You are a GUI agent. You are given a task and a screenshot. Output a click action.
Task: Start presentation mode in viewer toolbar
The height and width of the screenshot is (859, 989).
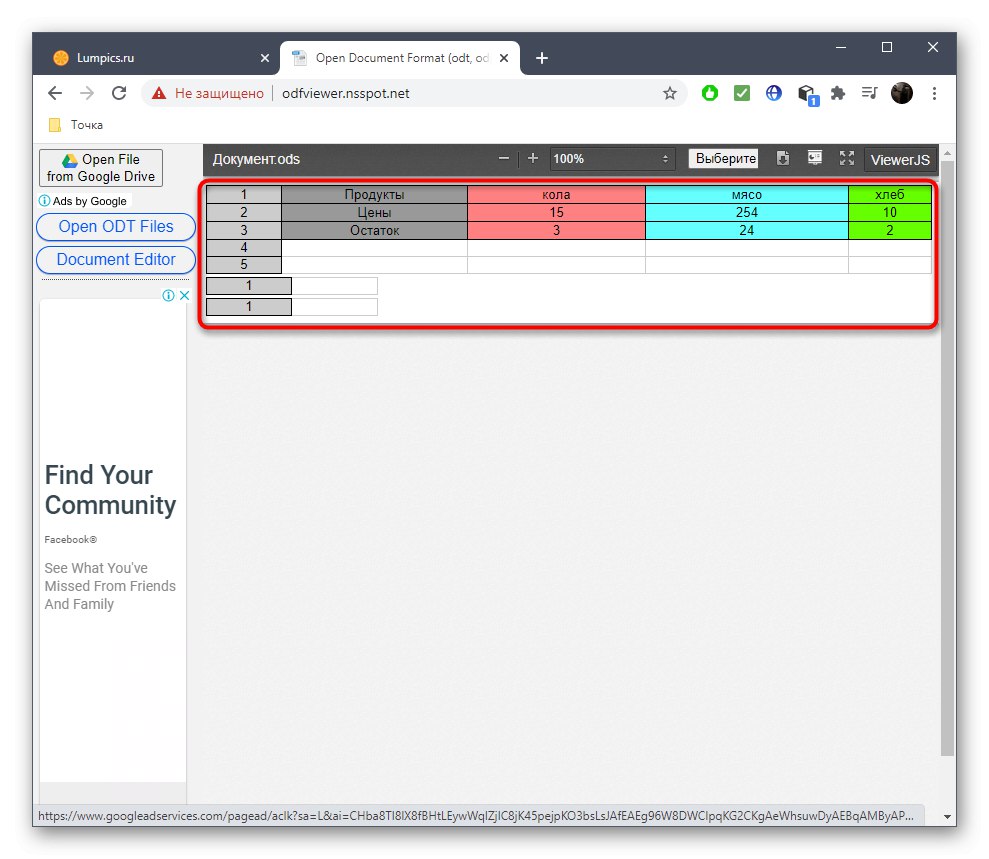point(815,158)
